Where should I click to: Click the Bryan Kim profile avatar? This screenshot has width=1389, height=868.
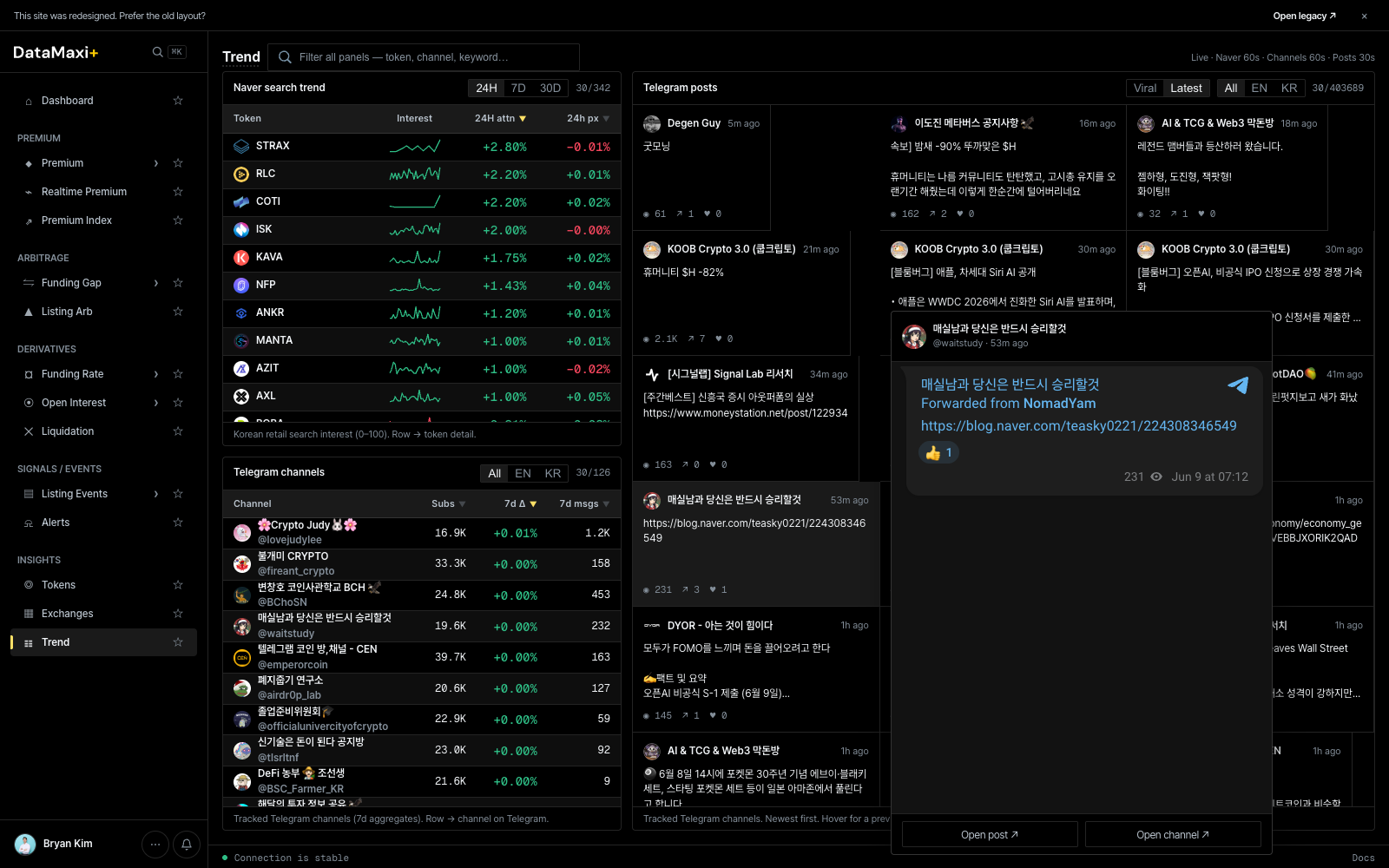pos(25,844)
